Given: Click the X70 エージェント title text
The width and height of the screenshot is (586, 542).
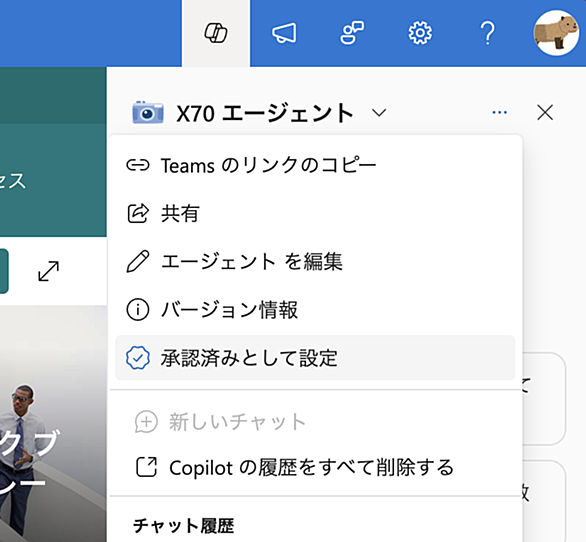Looking at the screenshot, I should pos(265,113).
